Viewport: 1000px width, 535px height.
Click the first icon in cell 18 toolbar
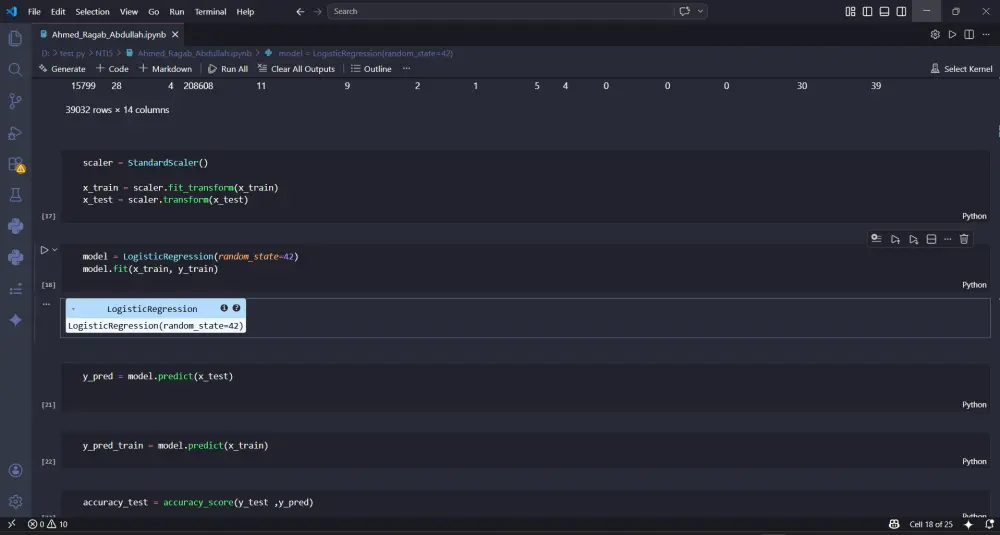pyautogui.click(x=876, y=238)
